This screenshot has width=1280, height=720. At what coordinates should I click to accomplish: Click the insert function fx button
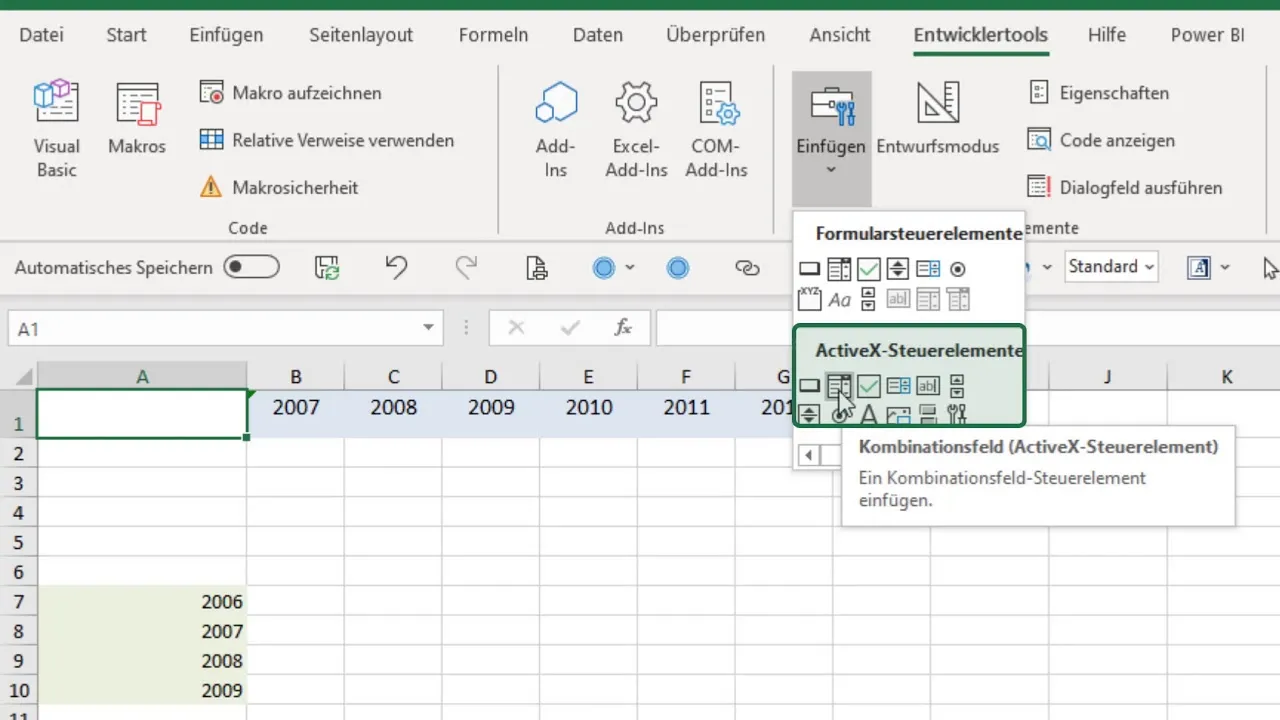[x=622, y=328]
